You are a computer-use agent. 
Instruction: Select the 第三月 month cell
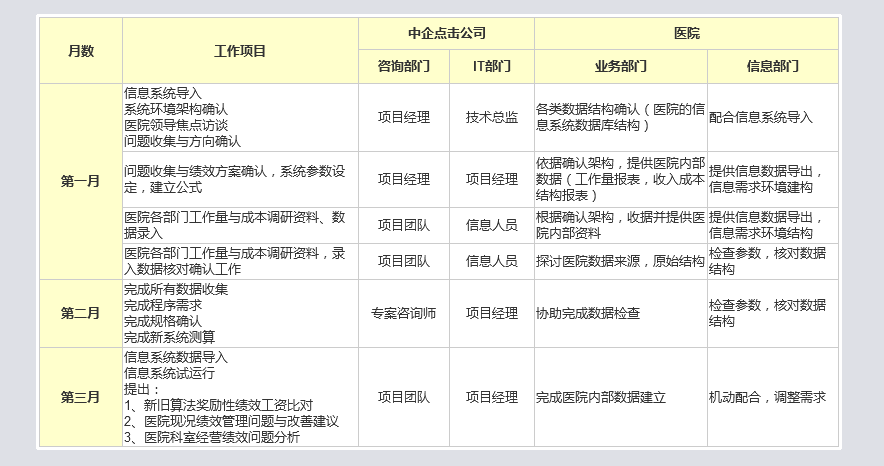[x=81, y=397]
